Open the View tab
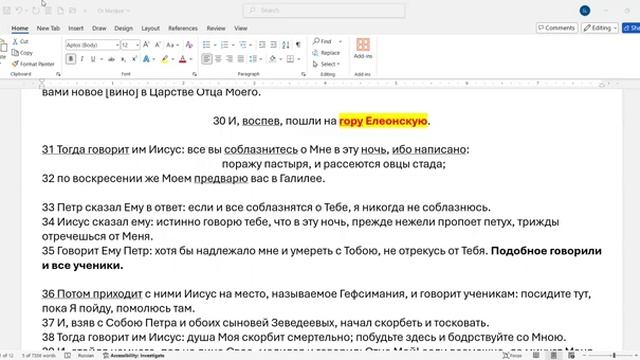640x360 pixels. tap(241, 28)
